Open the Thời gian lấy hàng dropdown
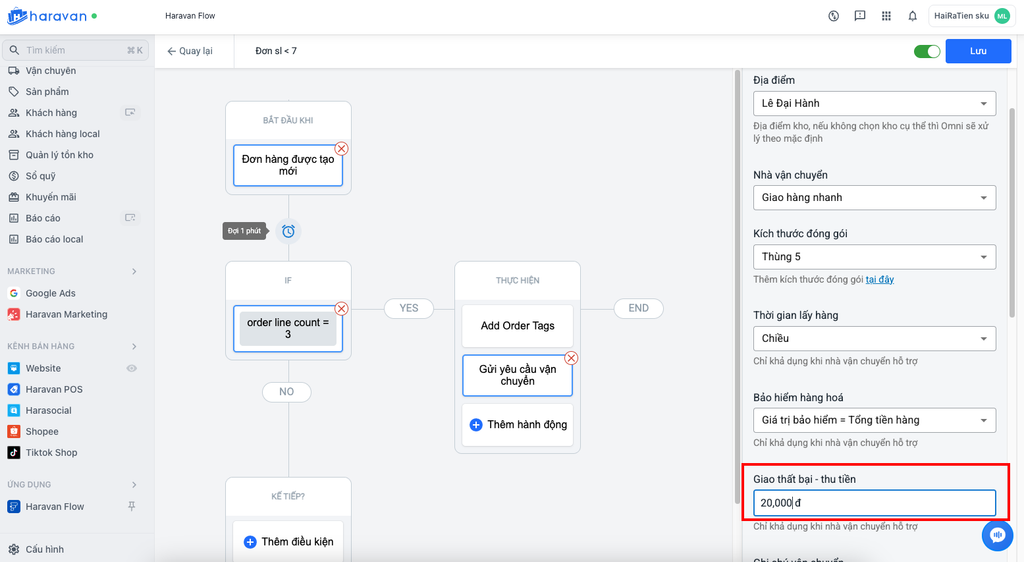The image size is (1024, 562). [x=874, y=338]
